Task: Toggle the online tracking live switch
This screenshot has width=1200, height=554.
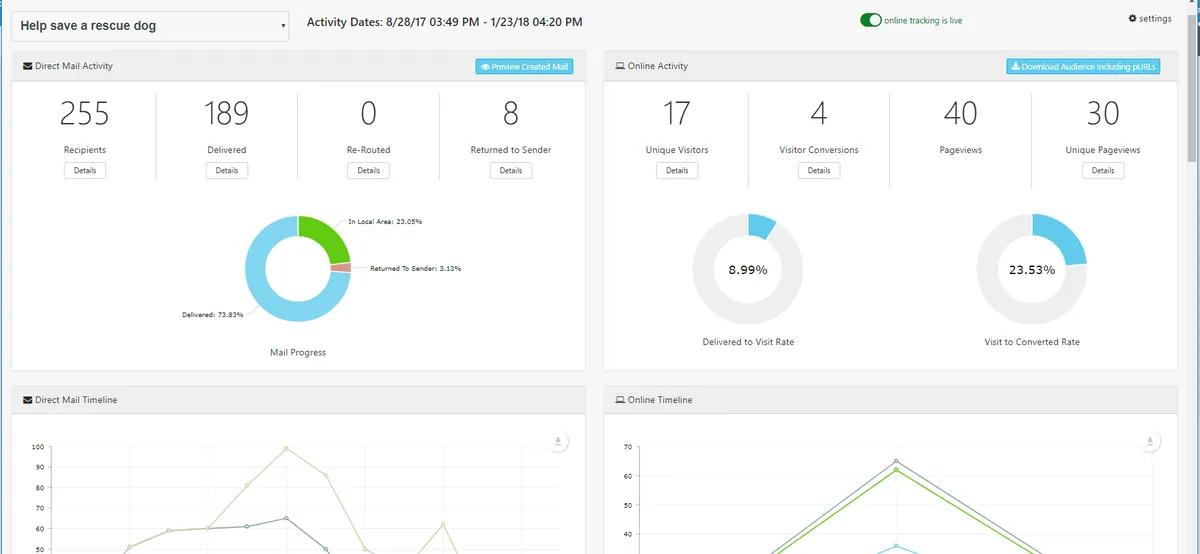Action: click(x=871, y=20)
